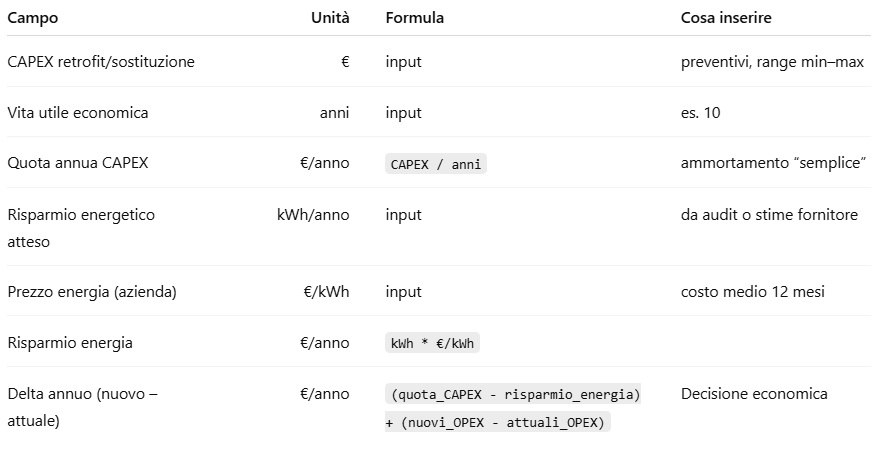
Task: Select the "Prezzo energia (azienda)" row label
Action: 91,292
